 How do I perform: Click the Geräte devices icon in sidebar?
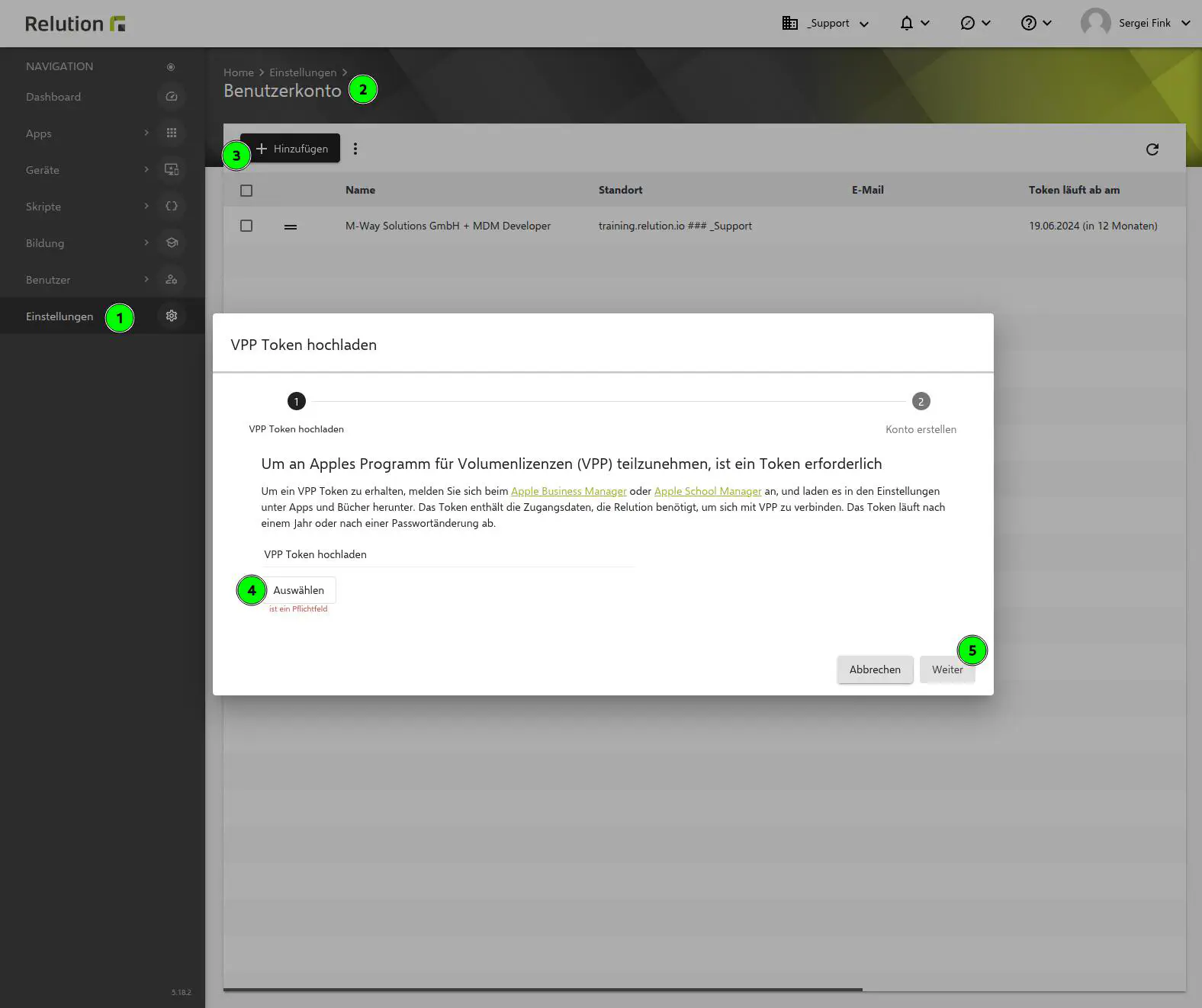[x=172, y=170]
